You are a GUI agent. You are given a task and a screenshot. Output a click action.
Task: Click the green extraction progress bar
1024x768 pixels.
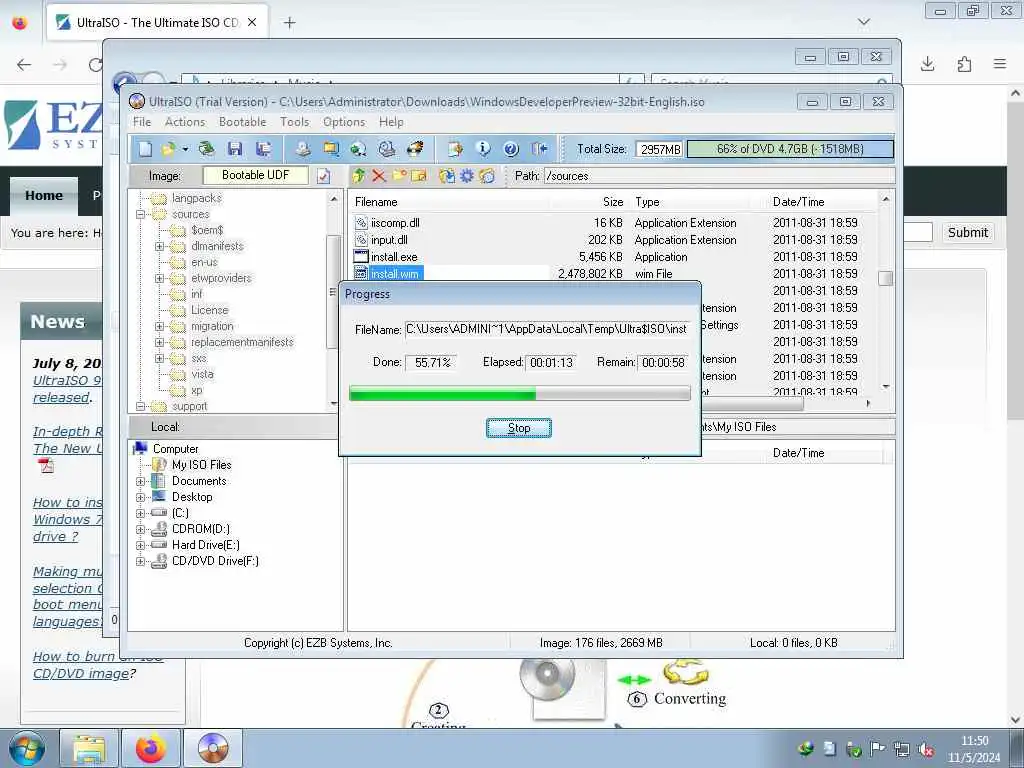point(520,393)
